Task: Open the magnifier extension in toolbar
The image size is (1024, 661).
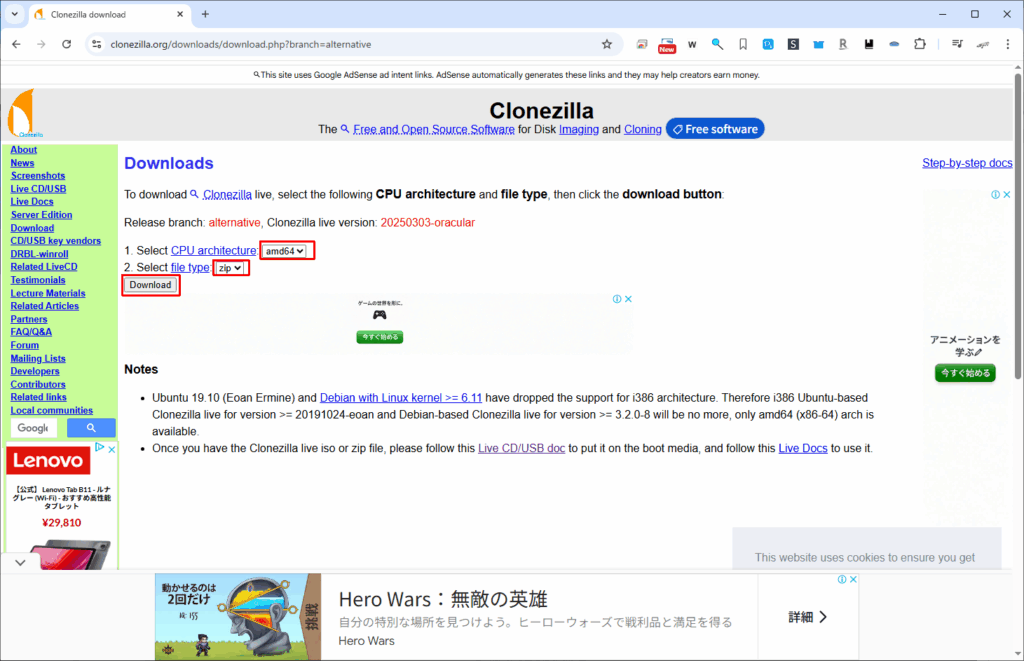Action: click(717, 44)
